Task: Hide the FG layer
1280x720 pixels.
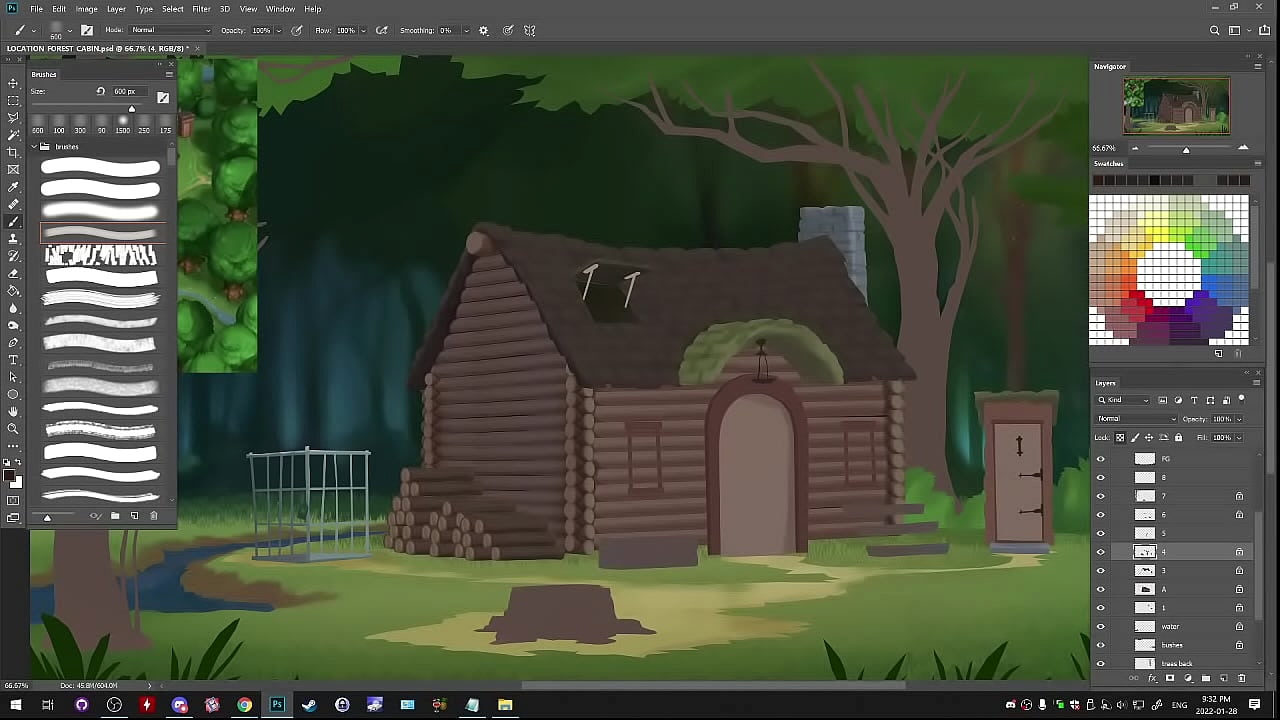Action: 1101,459
